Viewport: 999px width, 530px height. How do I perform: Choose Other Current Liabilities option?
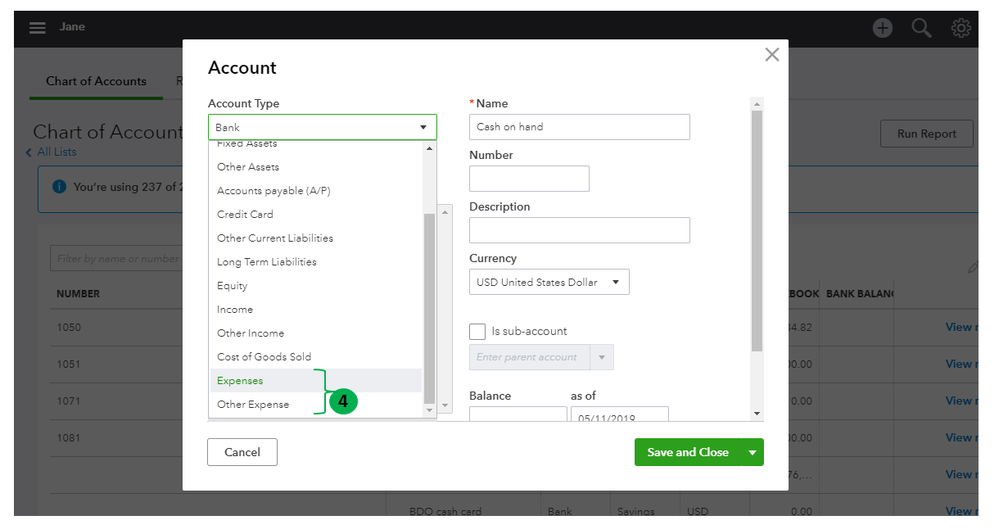point(316,238)
